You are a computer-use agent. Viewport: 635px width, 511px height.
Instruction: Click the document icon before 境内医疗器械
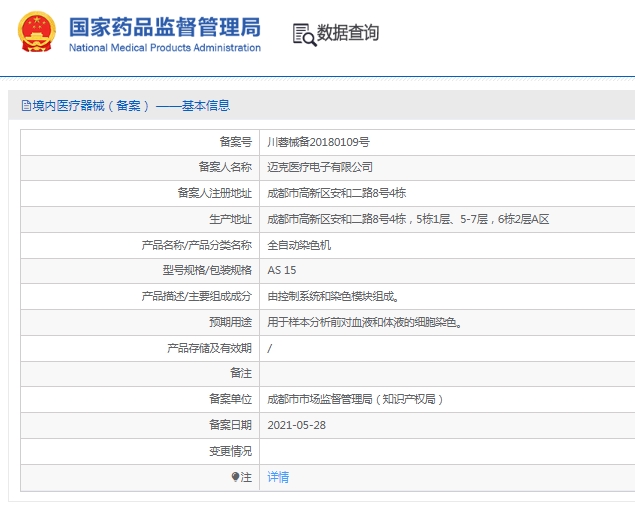pyautogui.click(x=26, y=106)
